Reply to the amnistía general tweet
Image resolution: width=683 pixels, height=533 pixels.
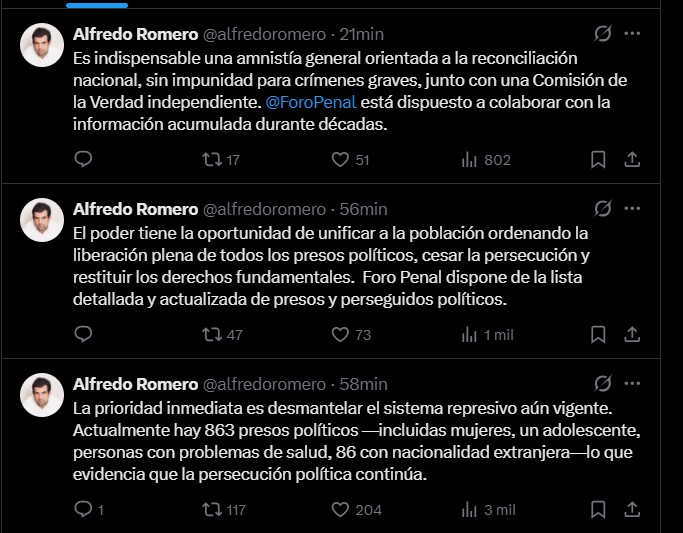tap(84, 159)
